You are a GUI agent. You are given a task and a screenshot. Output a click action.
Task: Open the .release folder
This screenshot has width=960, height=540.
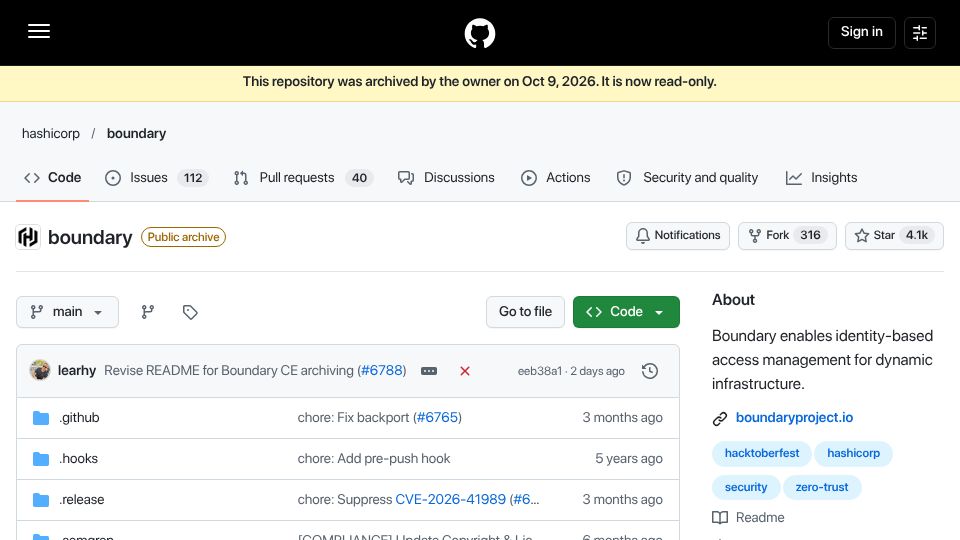81,500
